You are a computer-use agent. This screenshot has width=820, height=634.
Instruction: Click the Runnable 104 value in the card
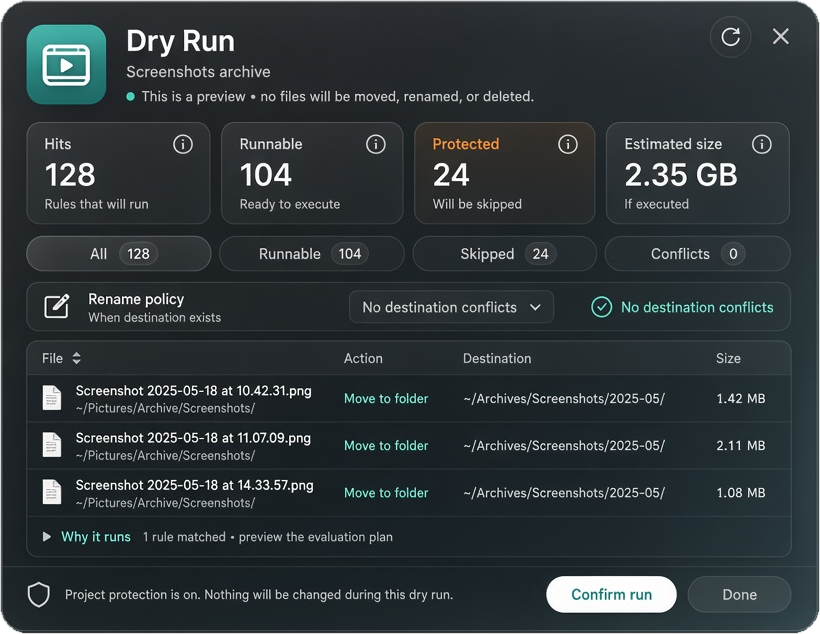[266, 175]
